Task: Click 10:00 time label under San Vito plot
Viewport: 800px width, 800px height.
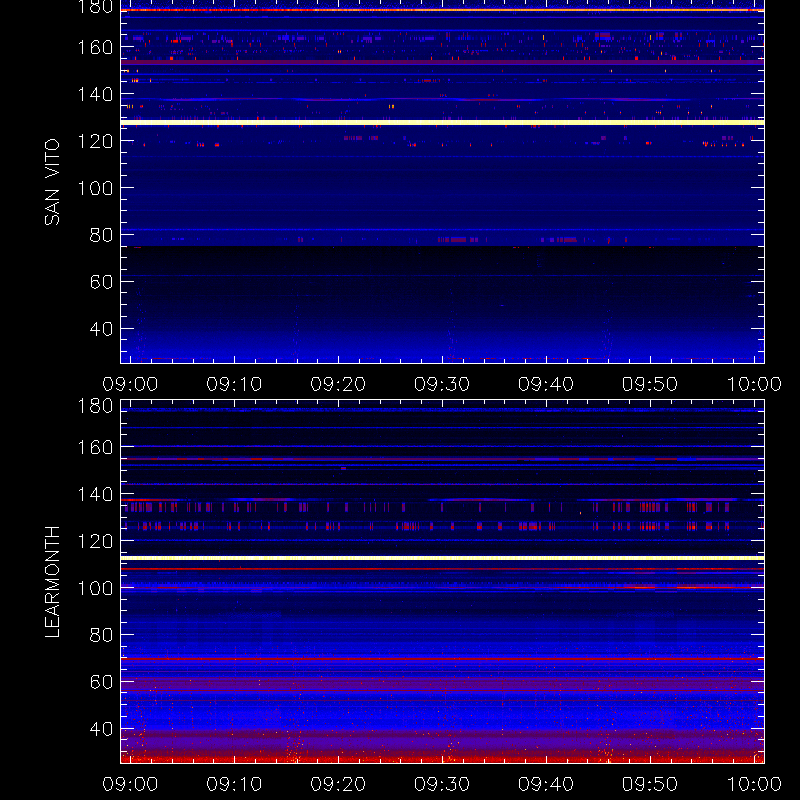Action: pos(754,384)
